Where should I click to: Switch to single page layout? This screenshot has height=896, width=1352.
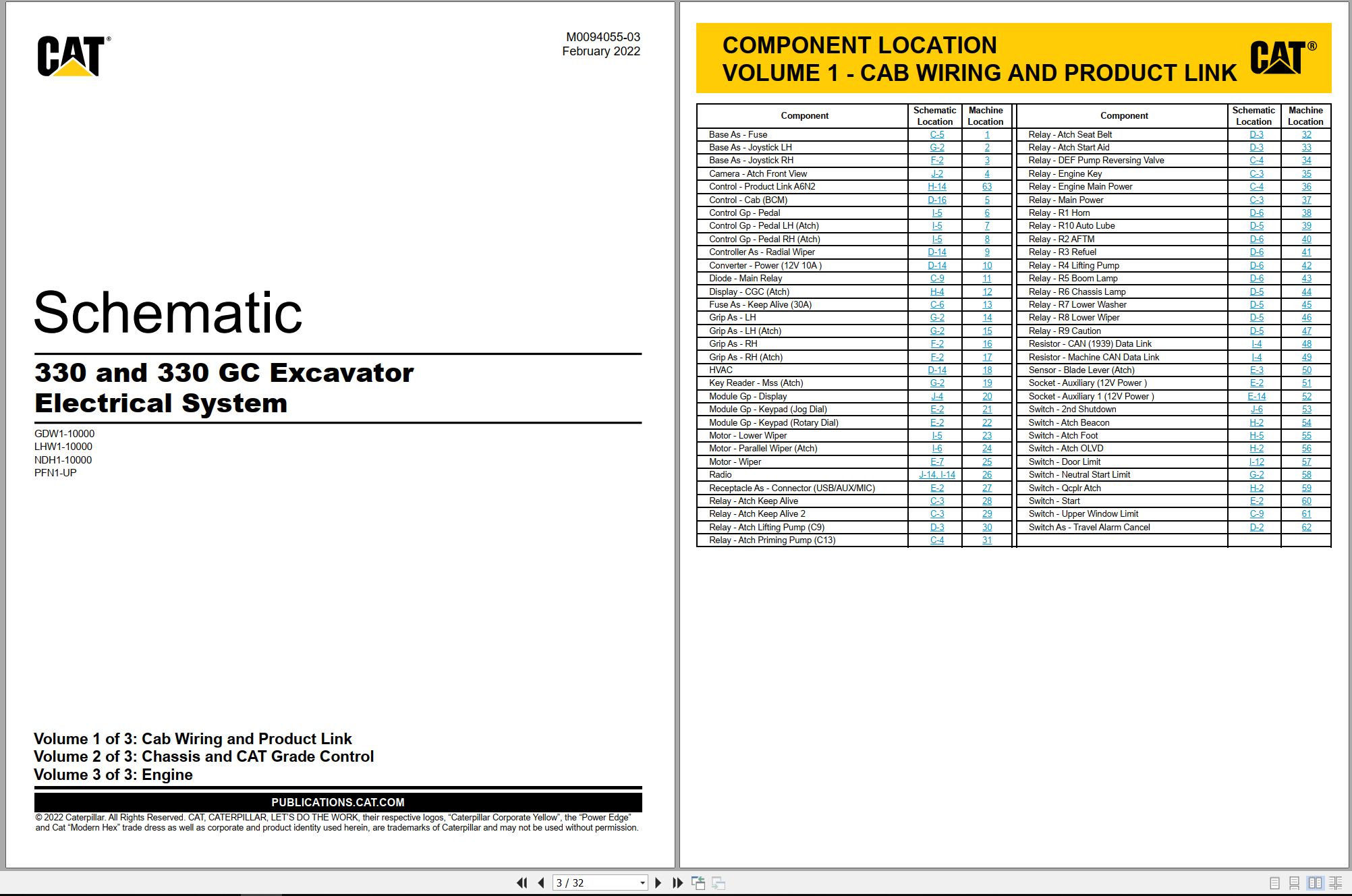point(1274,883)
